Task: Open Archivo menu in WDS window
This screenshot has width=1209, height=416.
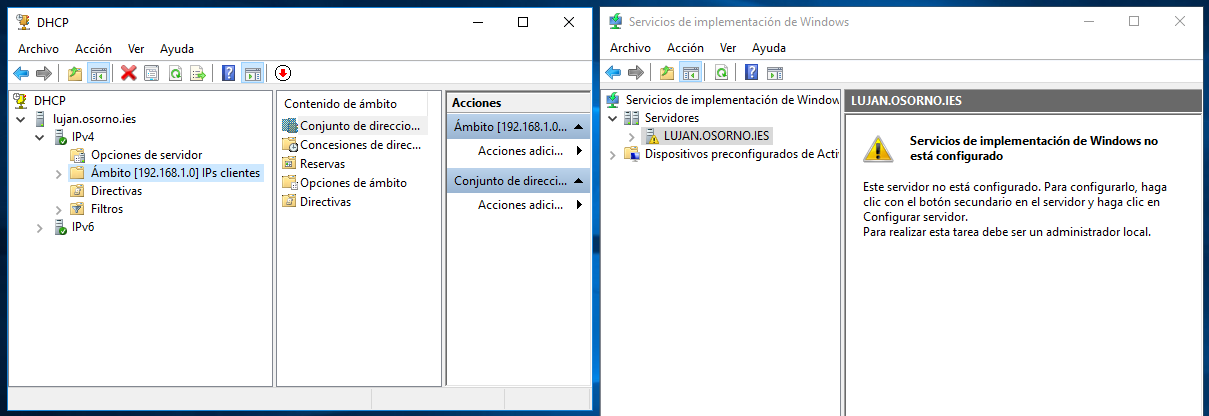Action: pos(630,47)
